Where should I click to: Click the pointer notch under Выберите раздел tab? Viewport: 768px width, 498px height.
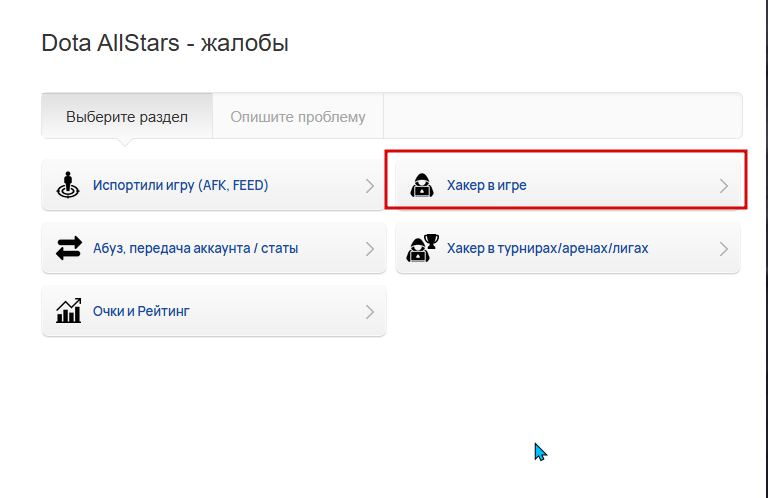tap(125, 142)
